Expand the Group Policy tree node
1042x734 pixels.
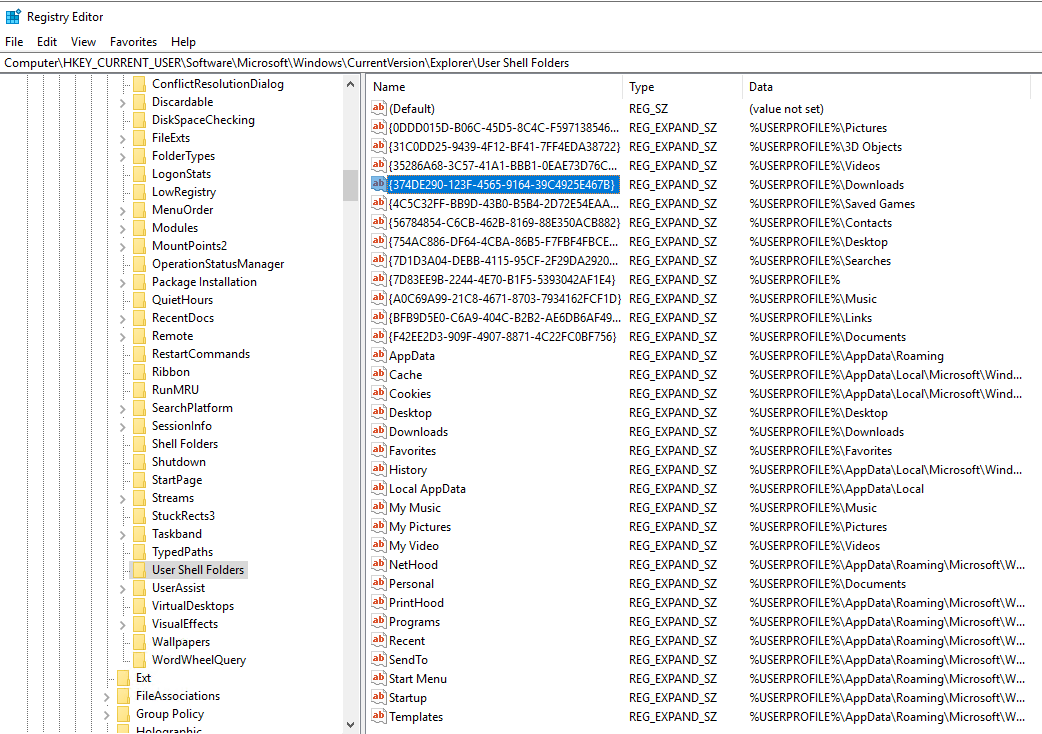pos(105,713)
